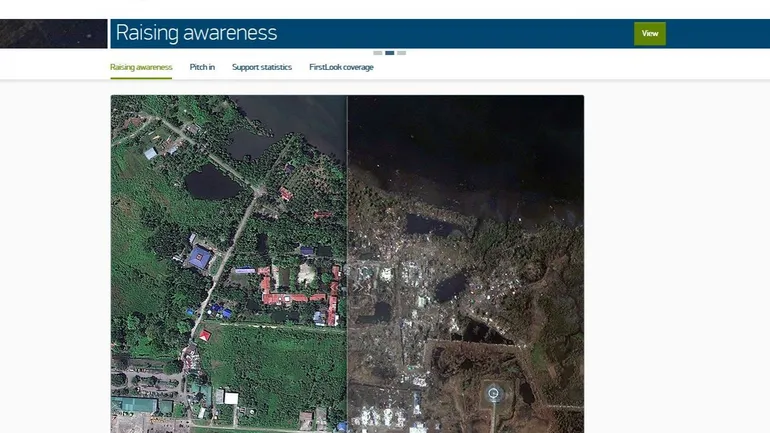Click the small red-roofed house near the green field
This screenshot has width=770, height=433.
(205, 335)
